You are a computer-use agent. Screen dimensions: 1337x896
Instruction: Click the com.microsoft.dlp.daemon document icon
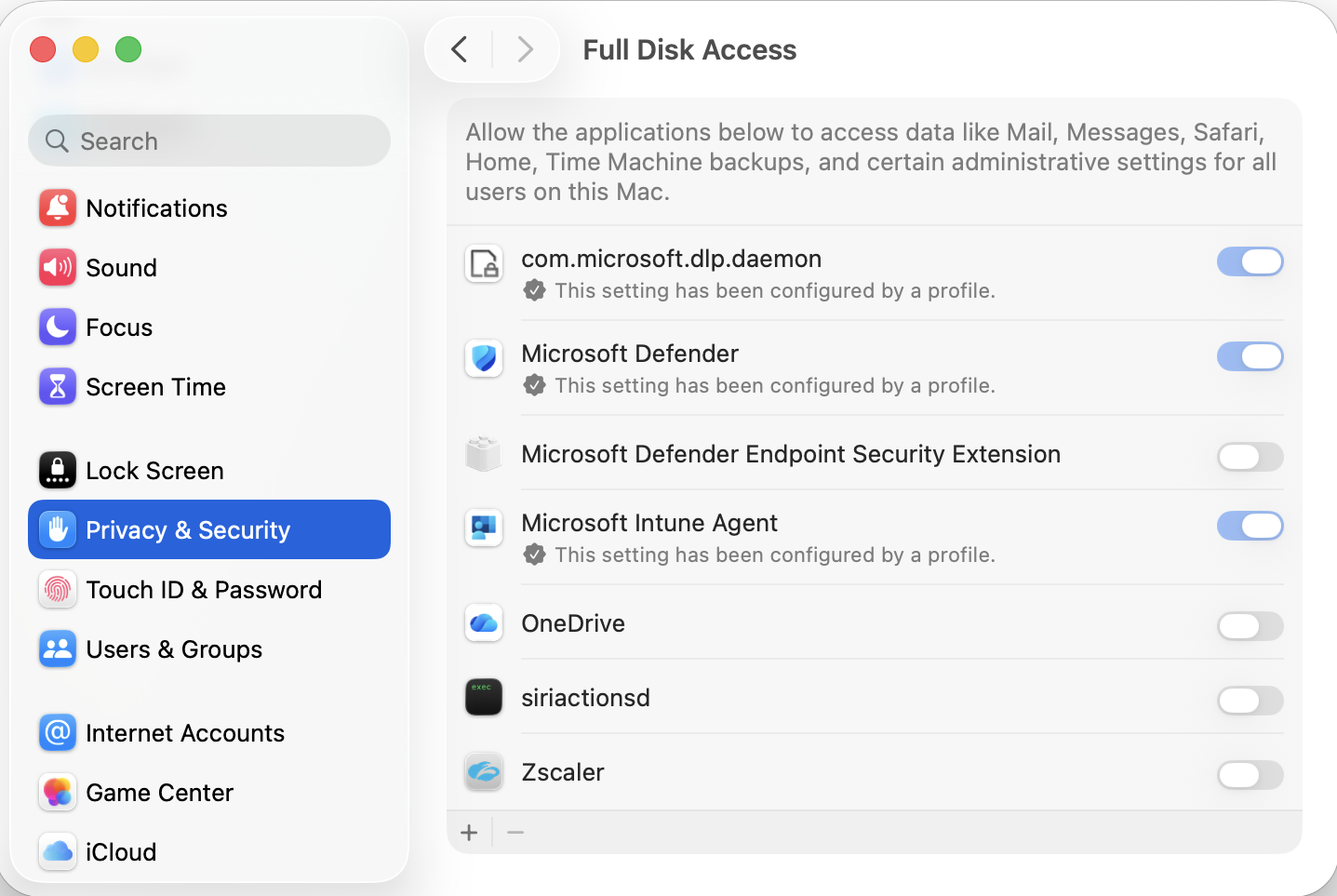pos(484,263)
